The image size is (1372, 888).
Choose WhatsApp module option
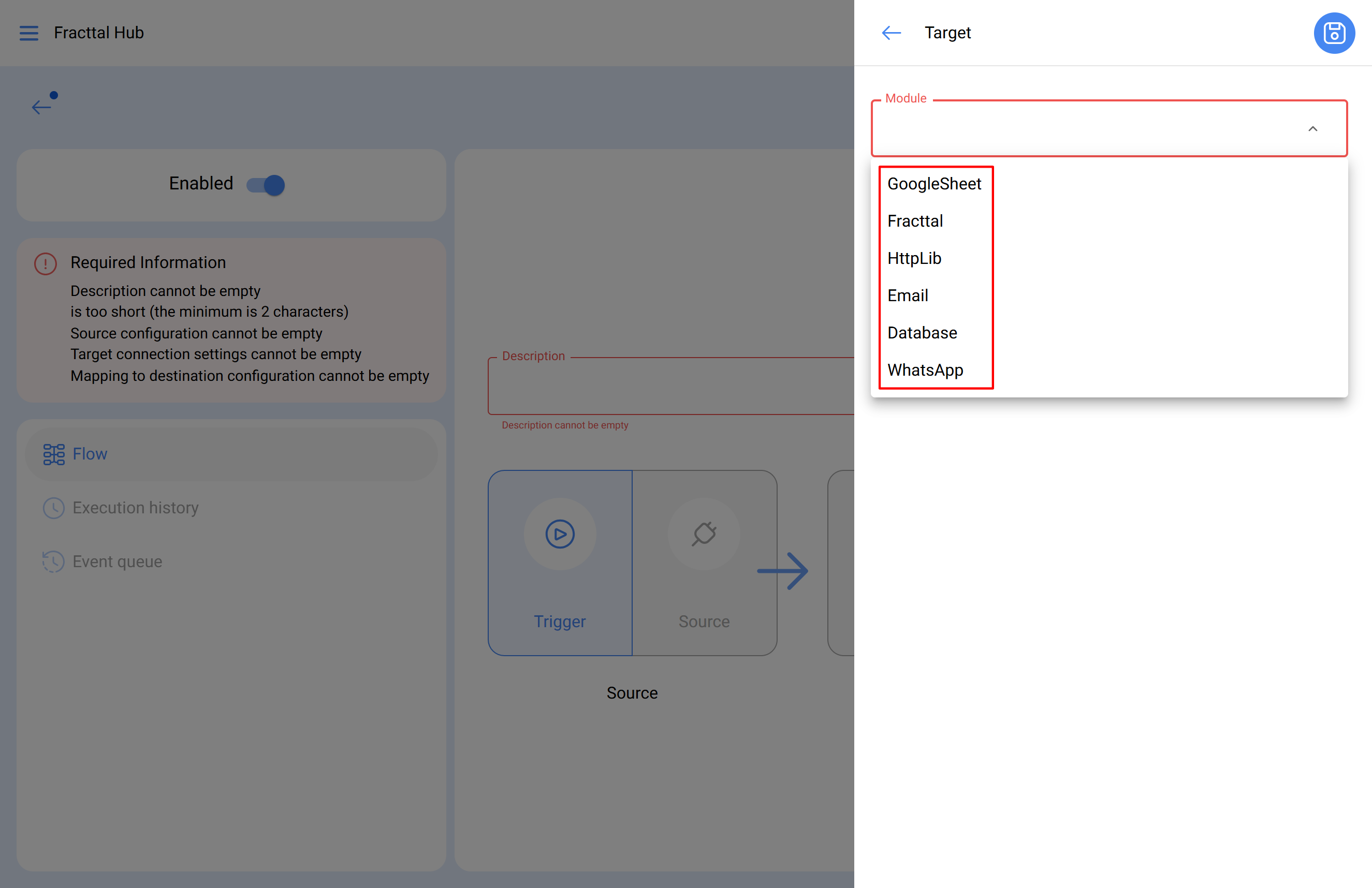click(925, 370)
